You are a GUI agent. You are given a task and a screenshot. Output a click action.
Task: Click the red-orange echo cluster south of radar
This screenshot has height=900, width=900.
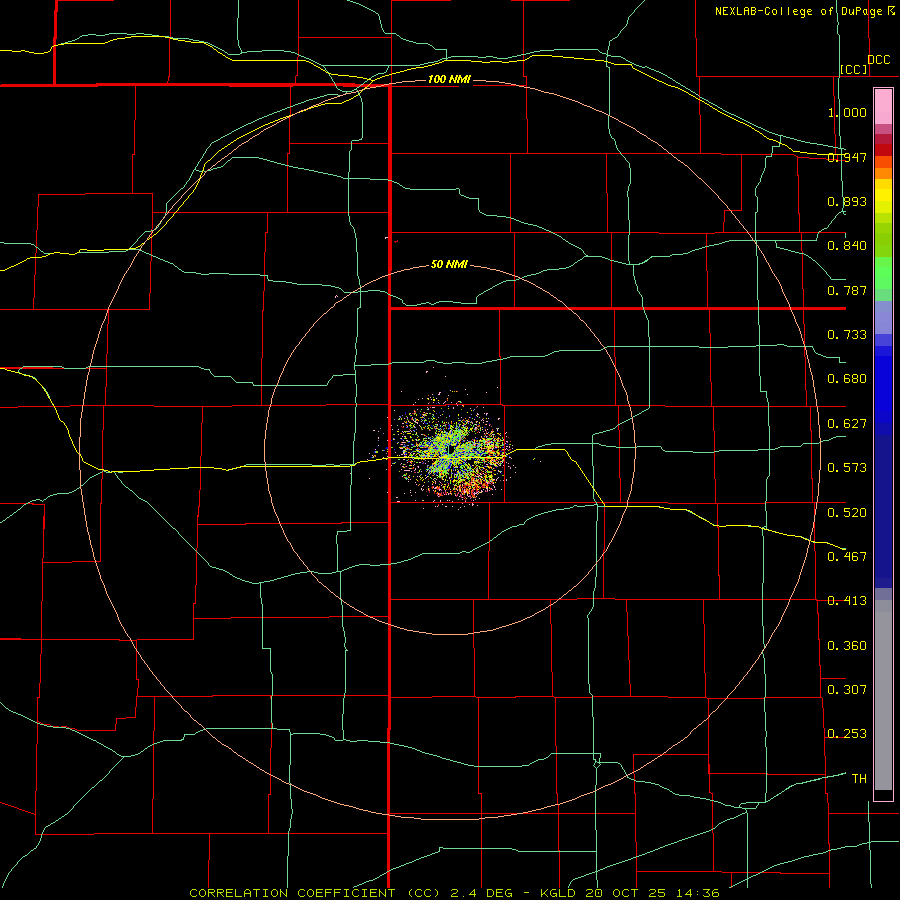point(470,490)
